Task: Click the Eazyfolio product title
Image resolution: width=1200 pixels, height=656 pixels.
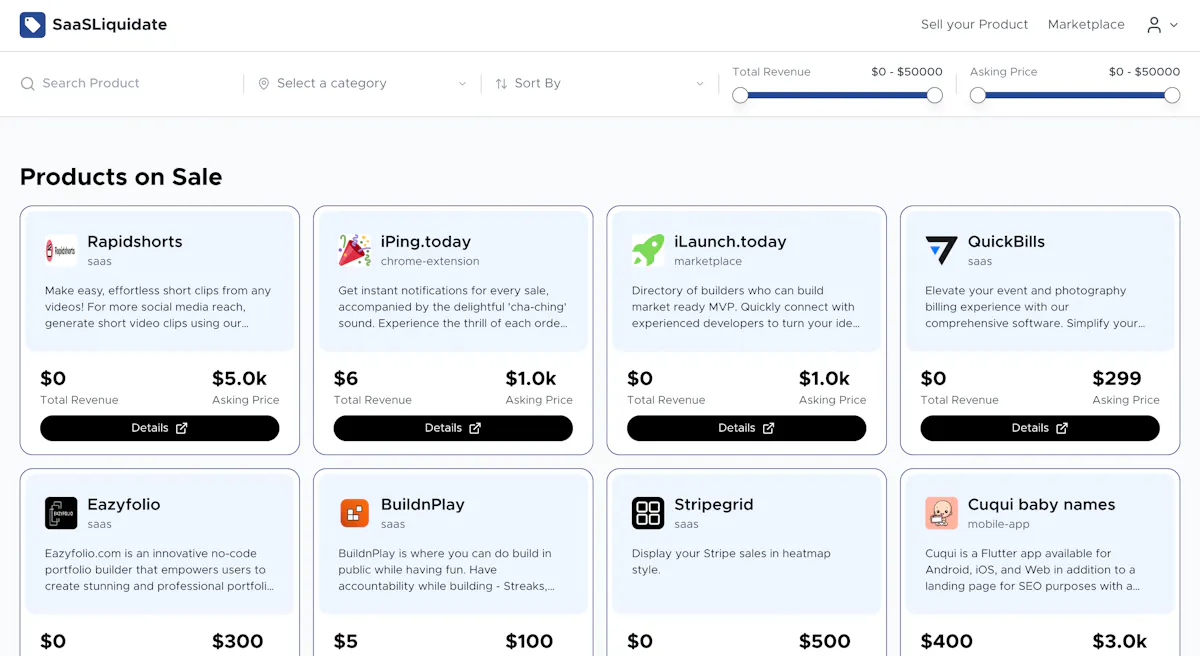Action: 124,505
